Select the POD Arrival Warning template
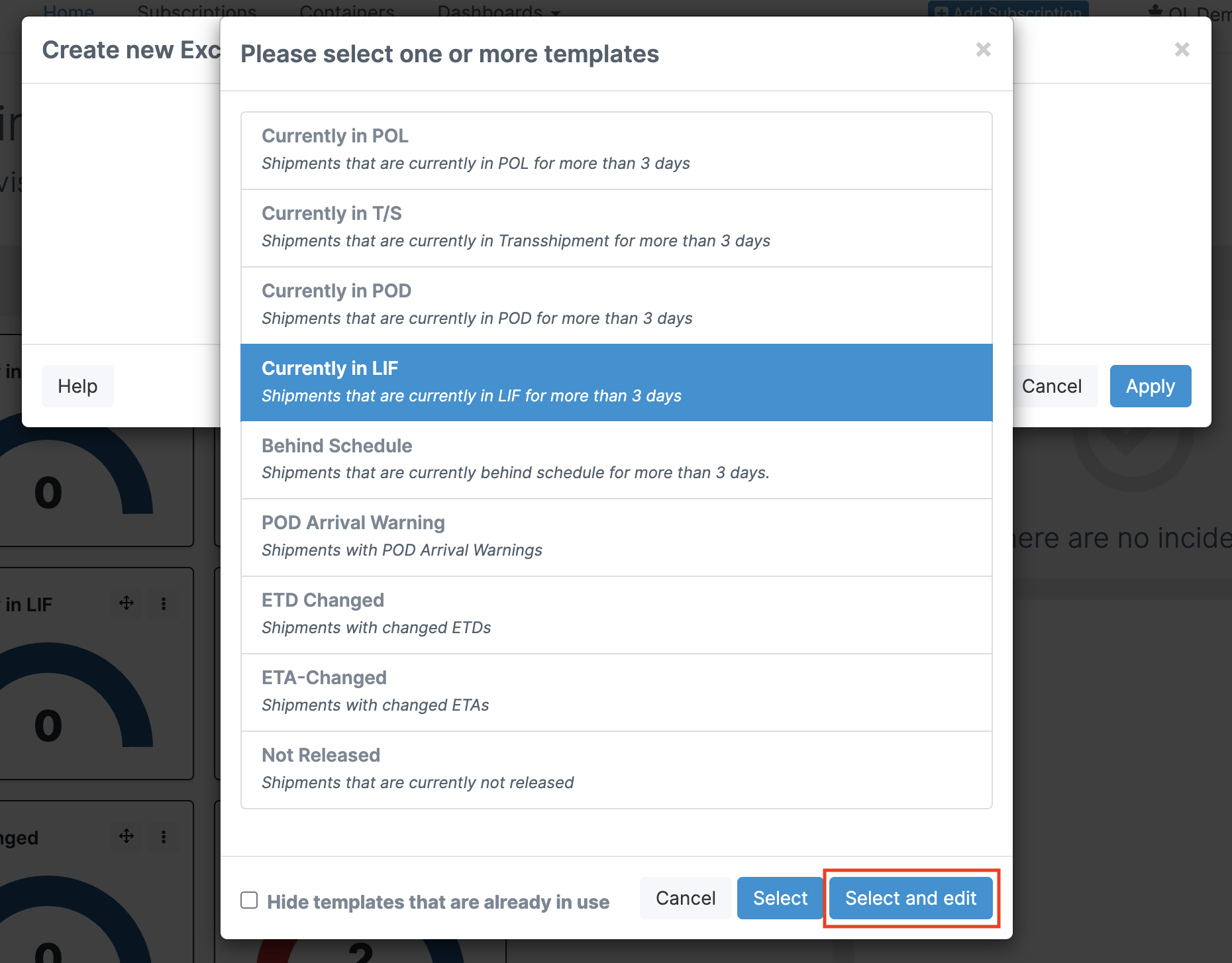This screenshot has height=963, width=1232. click(x=617, y=538)
